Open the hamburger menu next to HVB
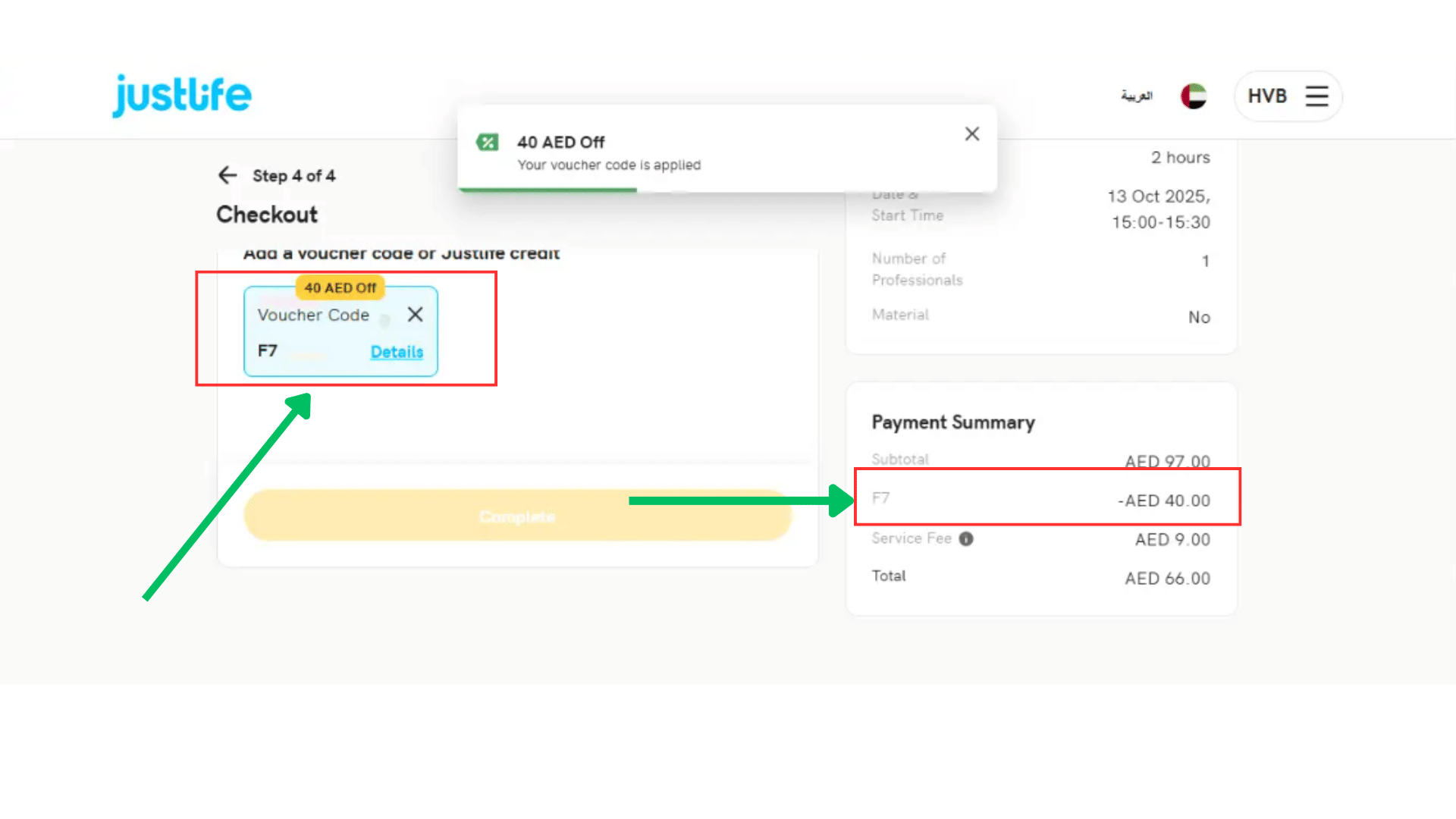The width and height of the screenshot is (1456, 819). [1316, 96]
